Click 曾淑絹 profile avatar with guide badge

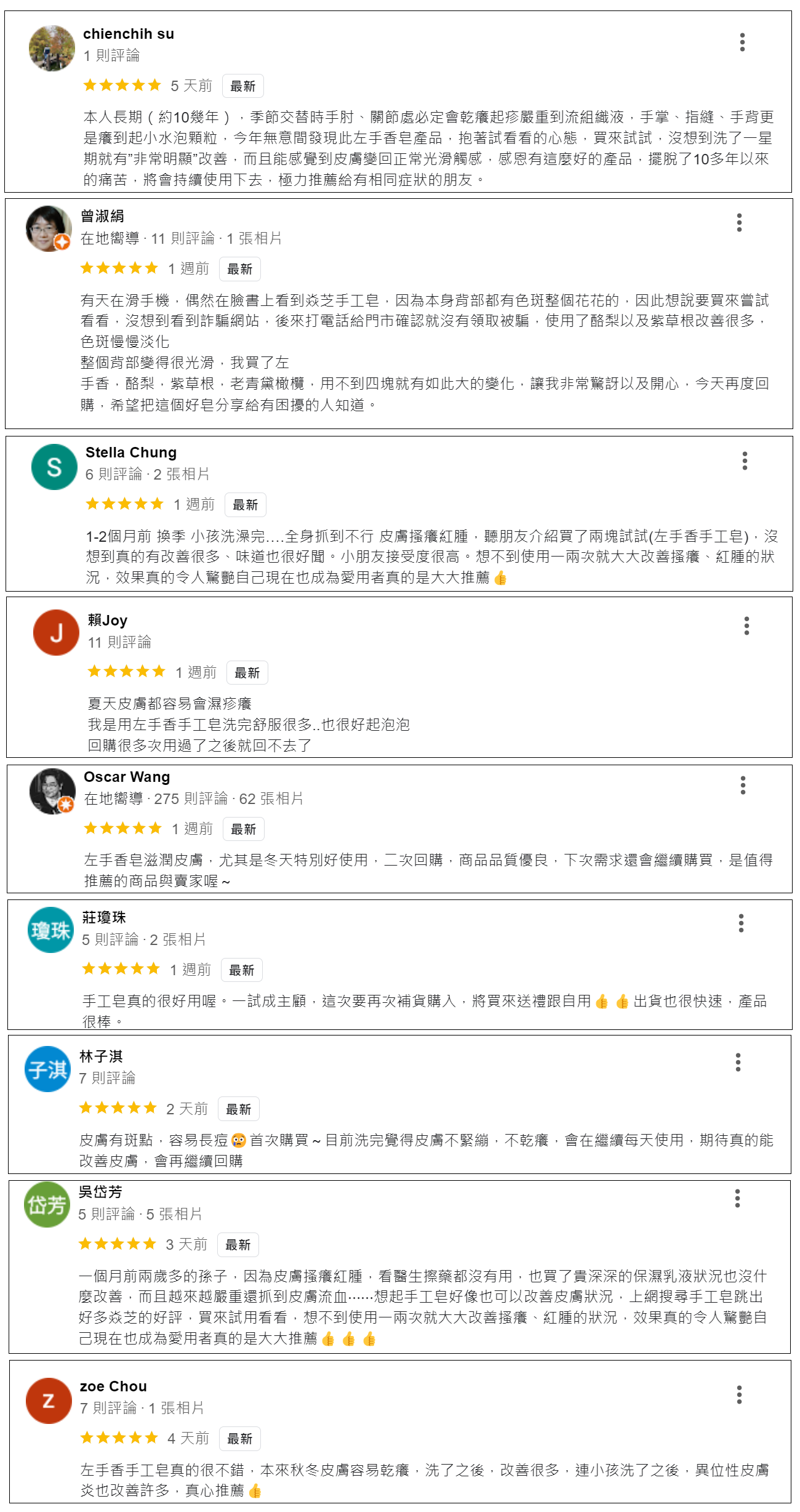(49, 228)
